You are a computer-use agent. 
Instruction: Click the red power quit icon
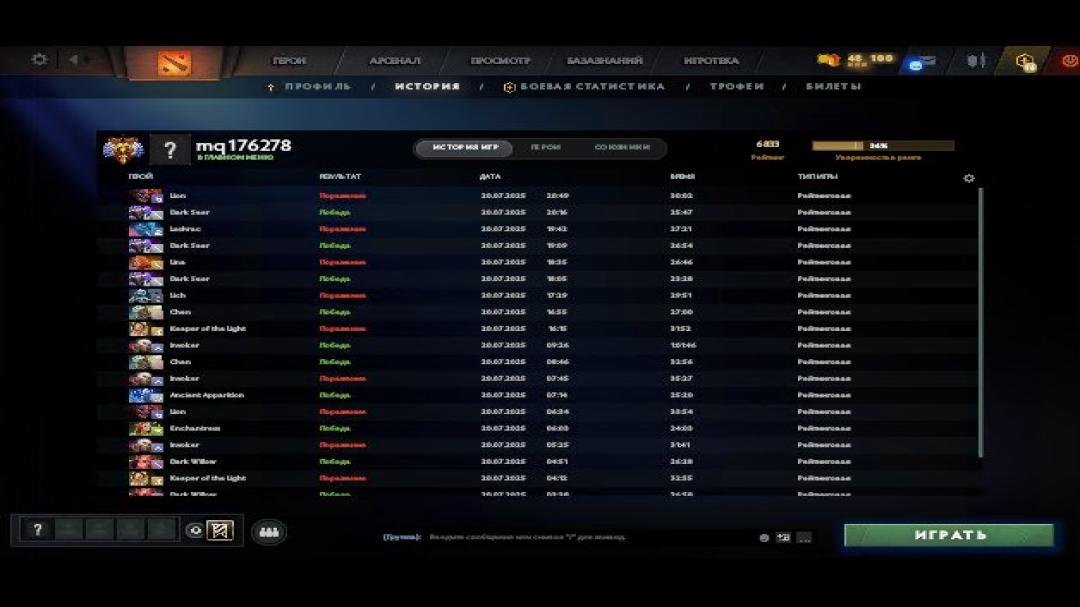tap(1070, 61)
